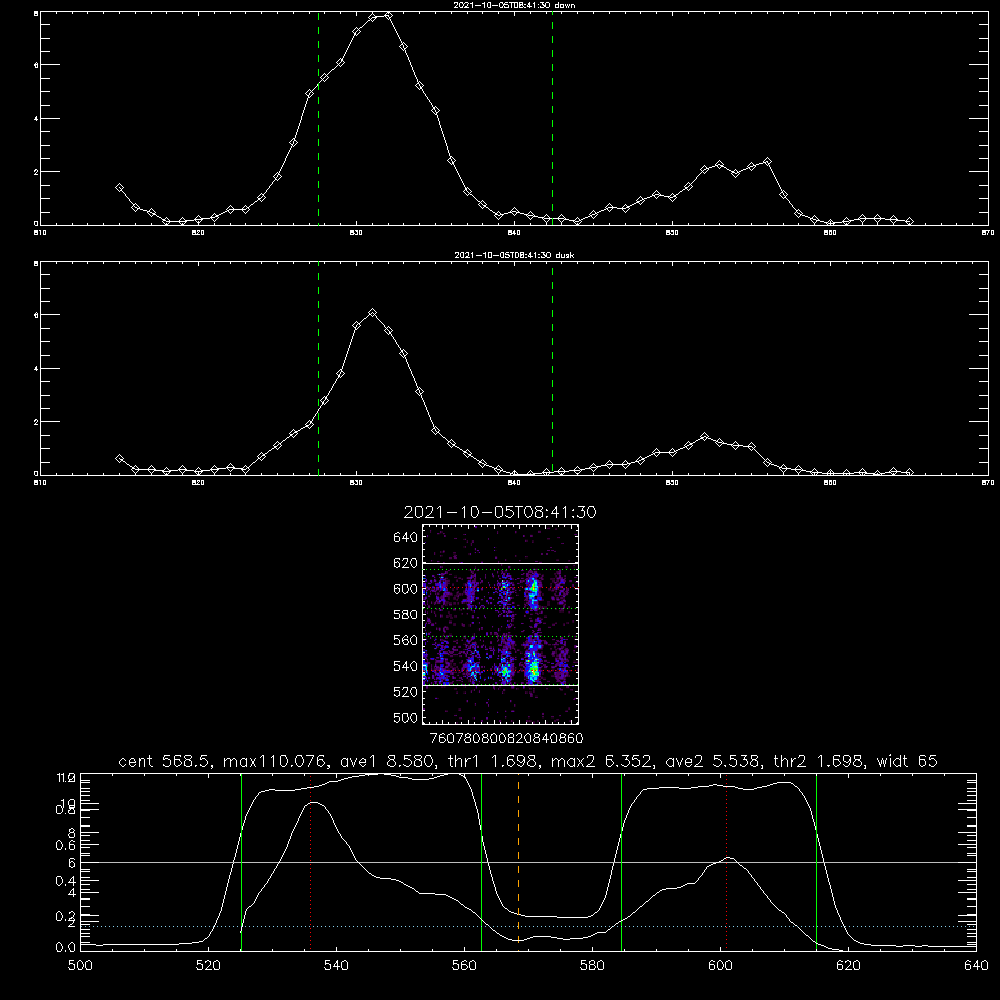Click right green dashed line in the dawn plot

tap(552, 118)
